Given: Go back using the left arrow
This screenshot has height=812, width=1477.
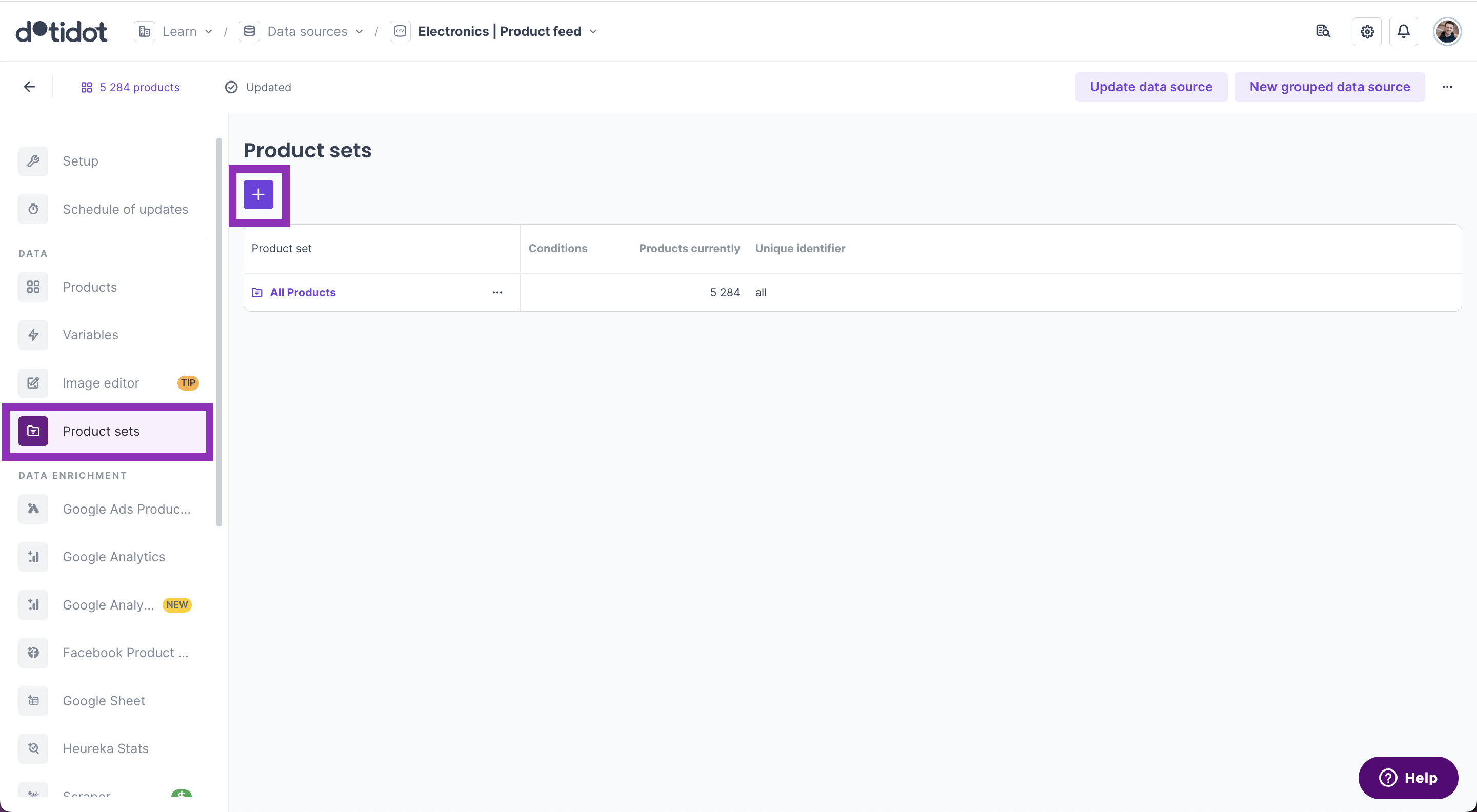Looking at the screenshot, I should (30, 87).
